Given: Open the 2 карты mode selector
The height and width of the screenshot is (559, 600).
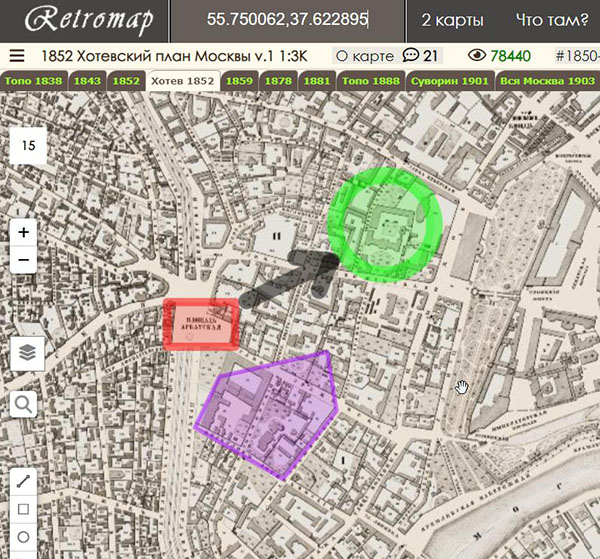Looking at the screenshot, I should tap(452, 20).
